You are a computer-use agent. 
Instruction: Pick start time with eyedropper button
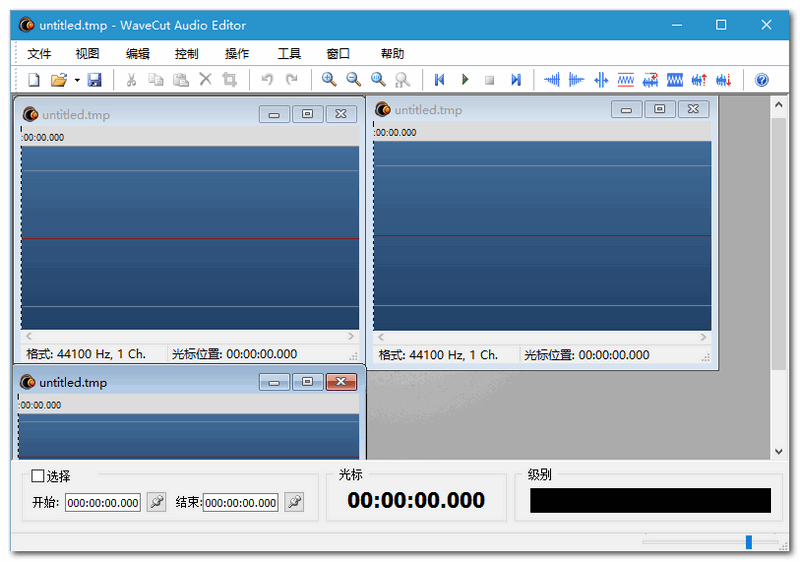[156, 502]
